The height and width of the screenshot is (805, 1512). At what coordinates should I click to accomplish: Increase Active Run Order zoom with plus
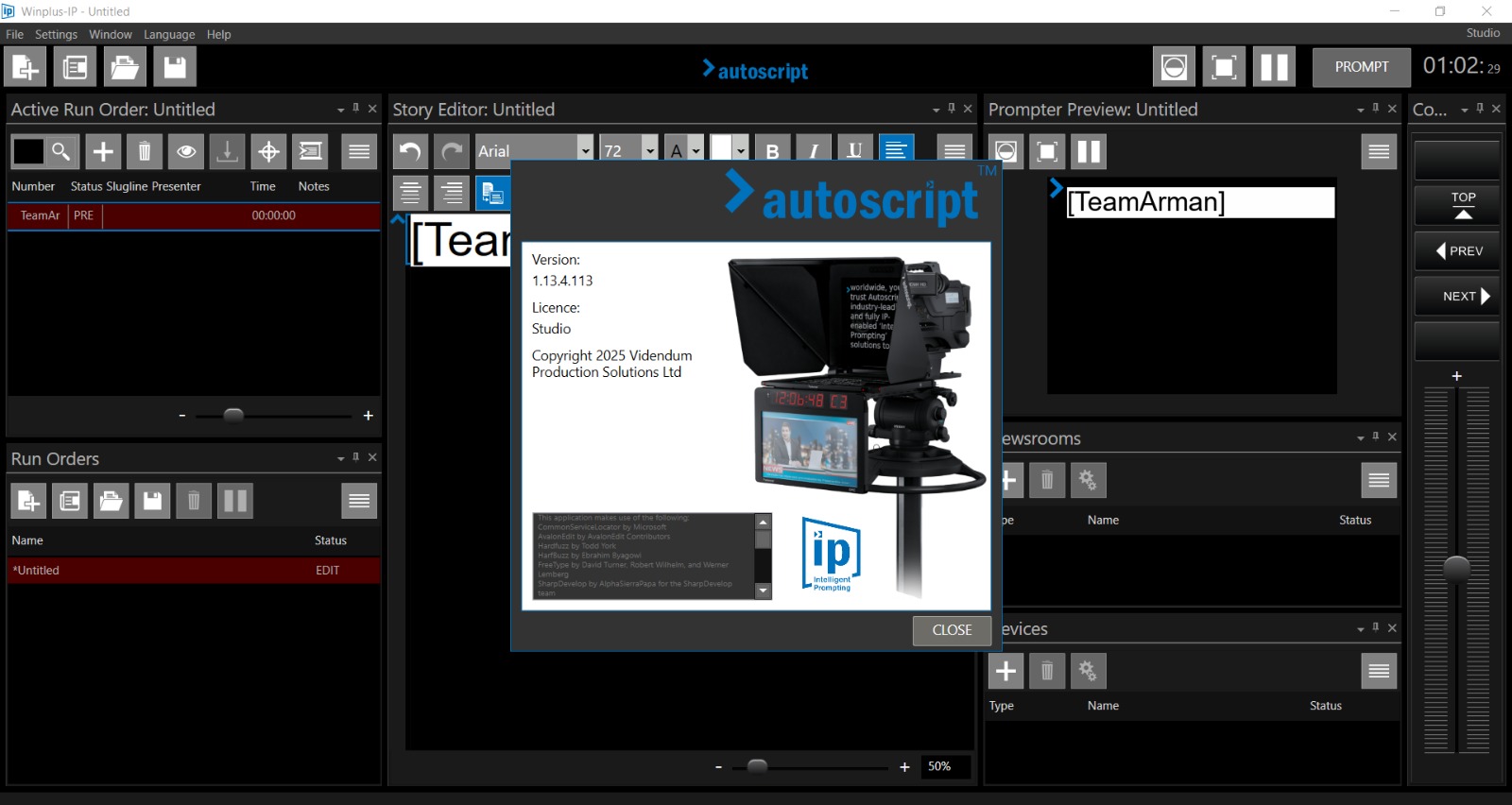[369, 416]
